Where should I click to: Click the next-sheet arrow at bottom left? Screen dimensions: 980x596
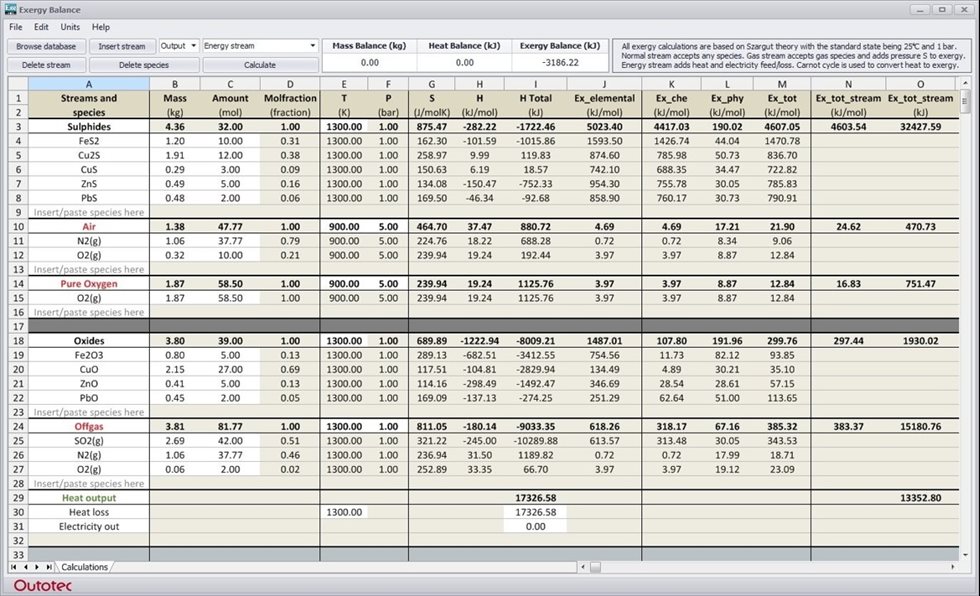click(37, 566)
